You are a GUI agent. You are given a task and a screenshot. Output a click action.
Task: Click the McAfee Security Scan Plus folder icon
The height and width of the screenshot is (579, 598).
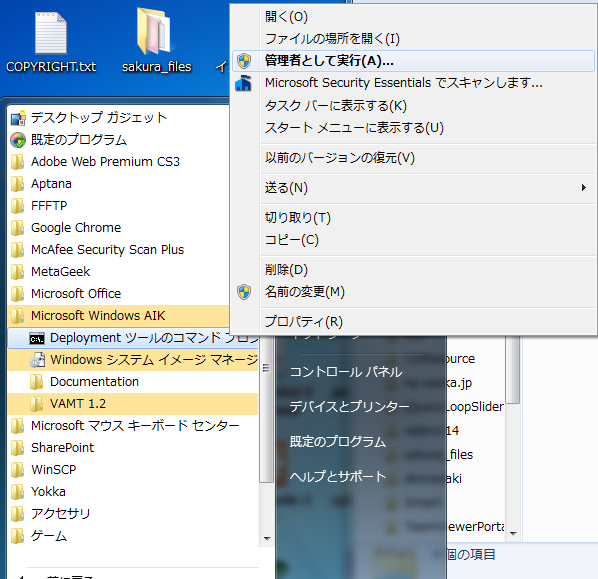pyautogui.click(x=18, y=250)
